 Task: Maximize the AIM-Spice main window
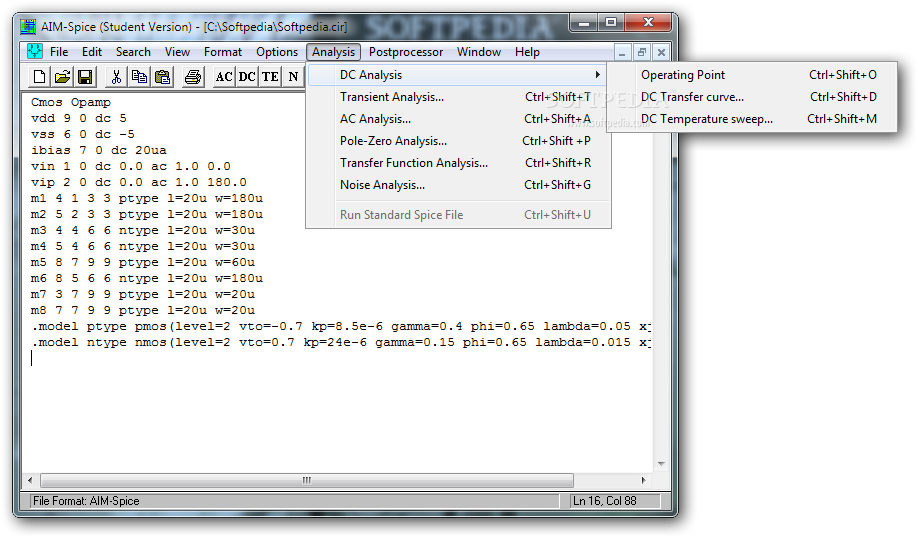(611, 23)
